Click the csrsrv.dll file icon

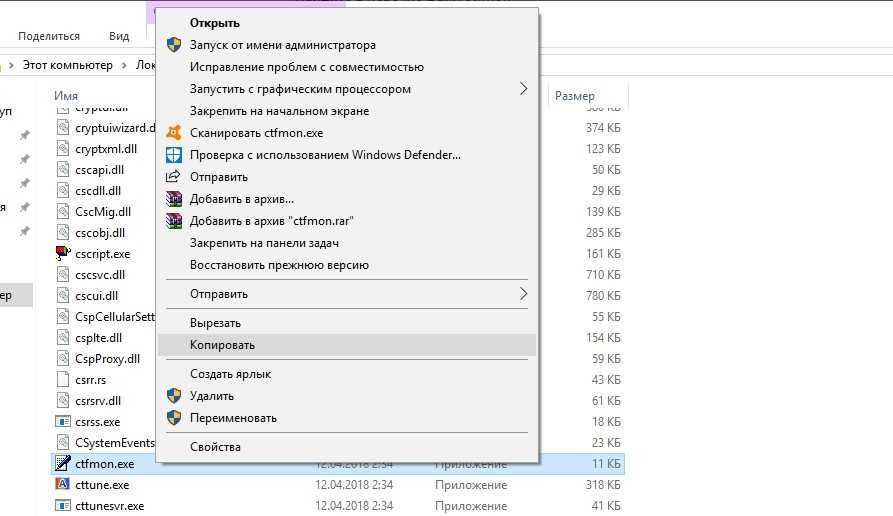[63, 401]
